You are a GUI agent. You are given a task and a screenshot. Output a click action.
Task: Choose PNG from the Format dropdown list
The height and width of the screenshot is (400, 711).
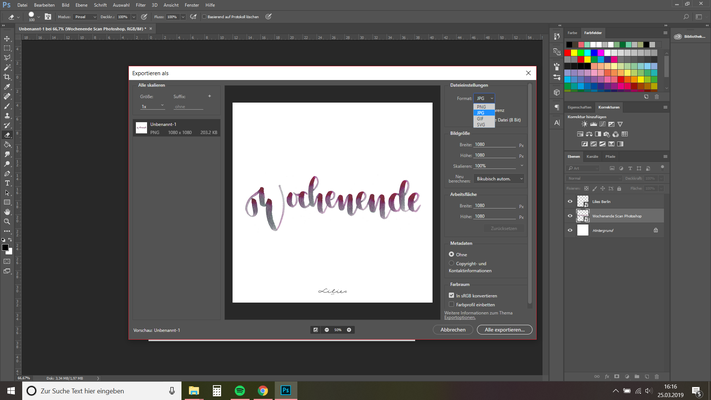point(481,106)
